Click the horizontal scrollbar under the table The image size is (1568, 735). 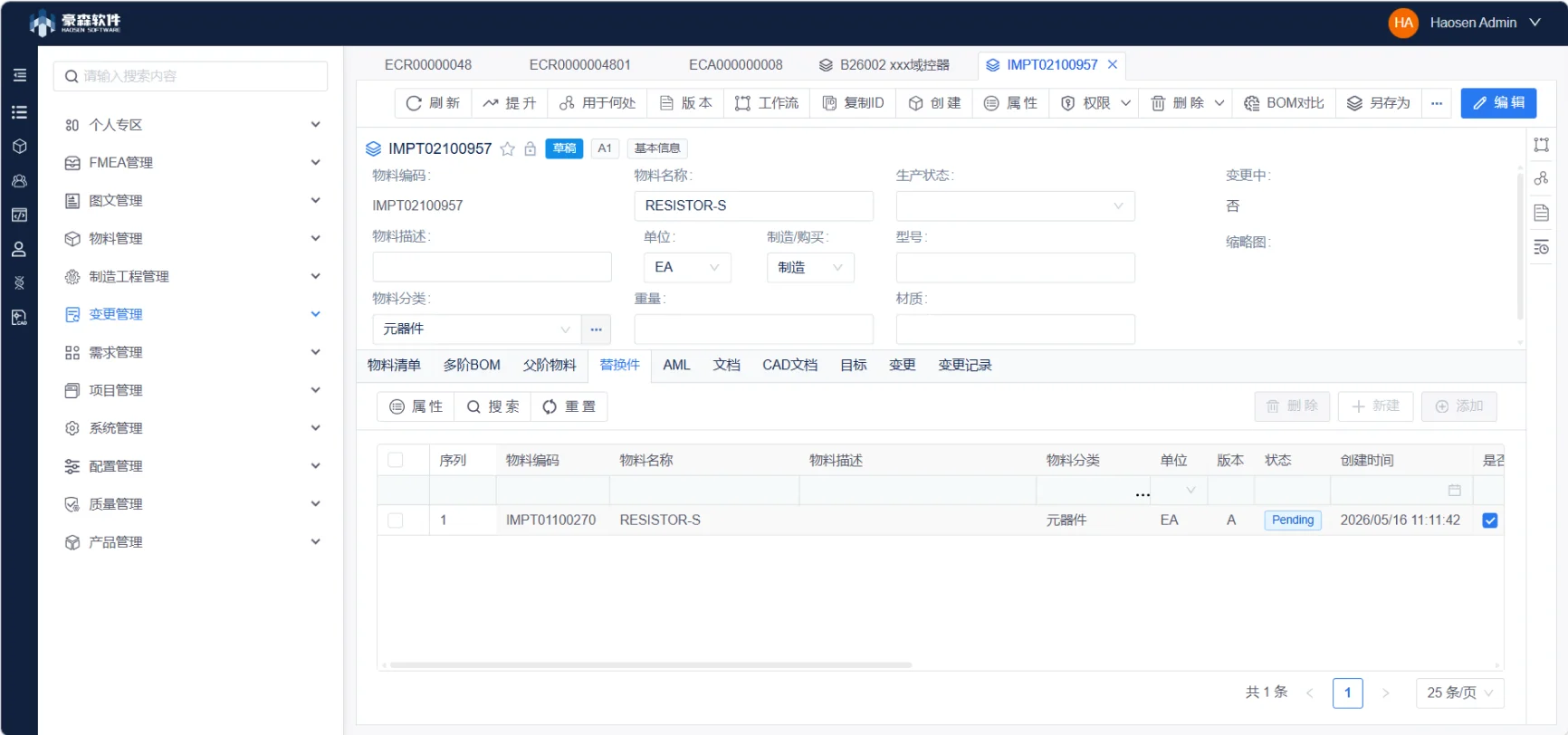(x=650, y=665)
